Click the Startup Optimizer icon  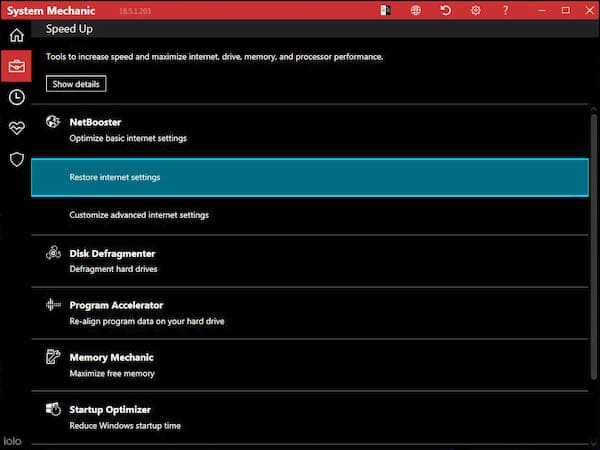point(53,409)
